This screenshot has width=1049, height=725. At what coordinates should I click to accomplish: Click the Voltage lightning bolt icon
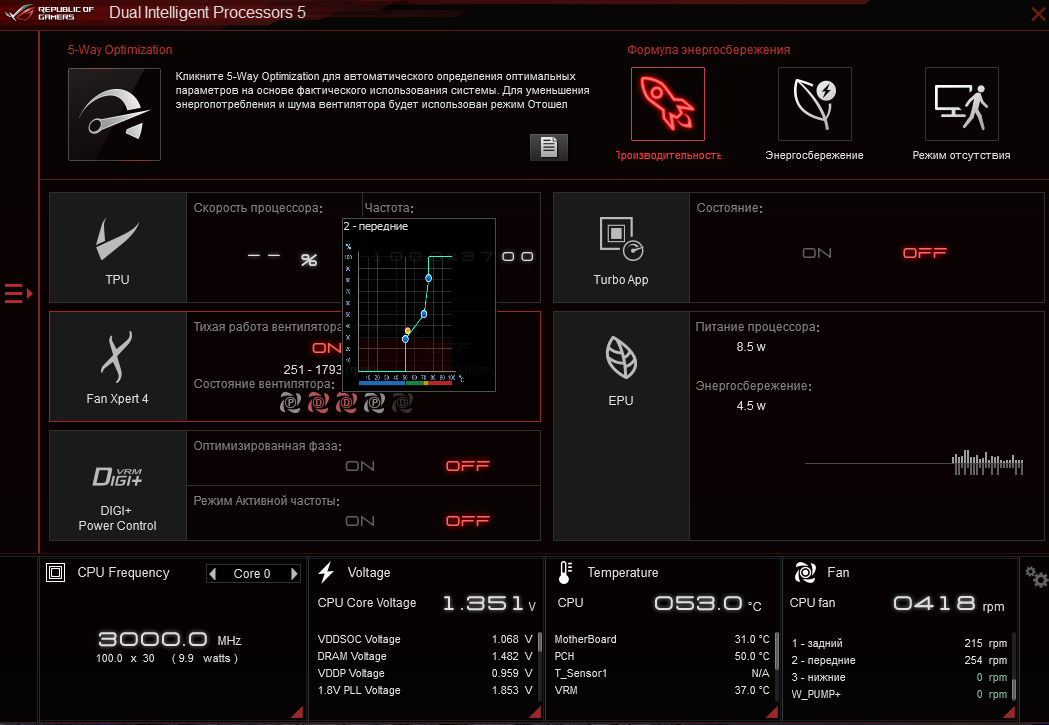pos(326,573)
